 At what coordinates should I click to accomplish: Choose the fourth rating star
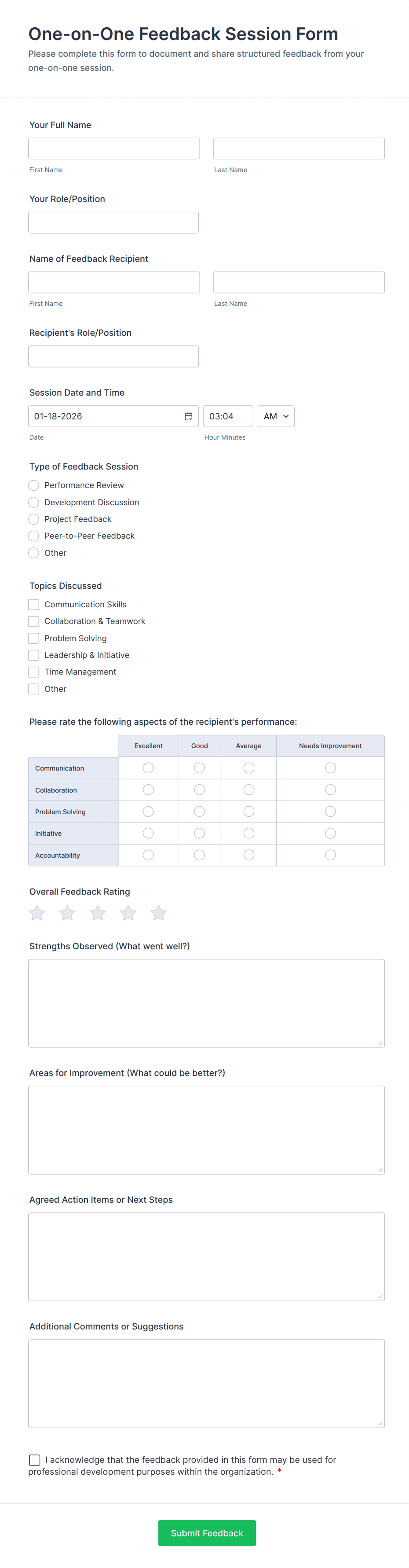tap(128, 913)
